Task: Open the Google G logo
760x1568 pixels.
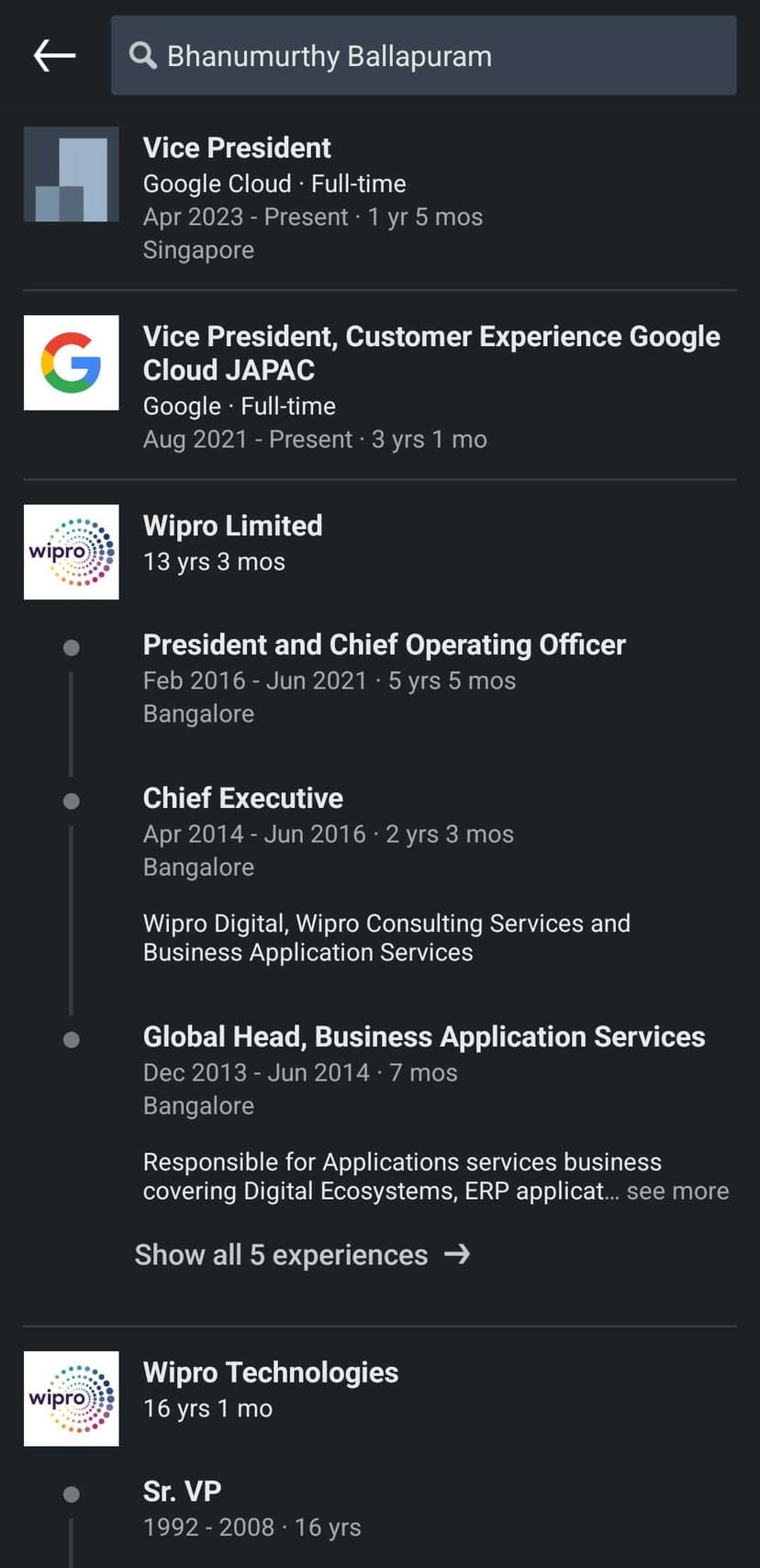Action: 71,363
